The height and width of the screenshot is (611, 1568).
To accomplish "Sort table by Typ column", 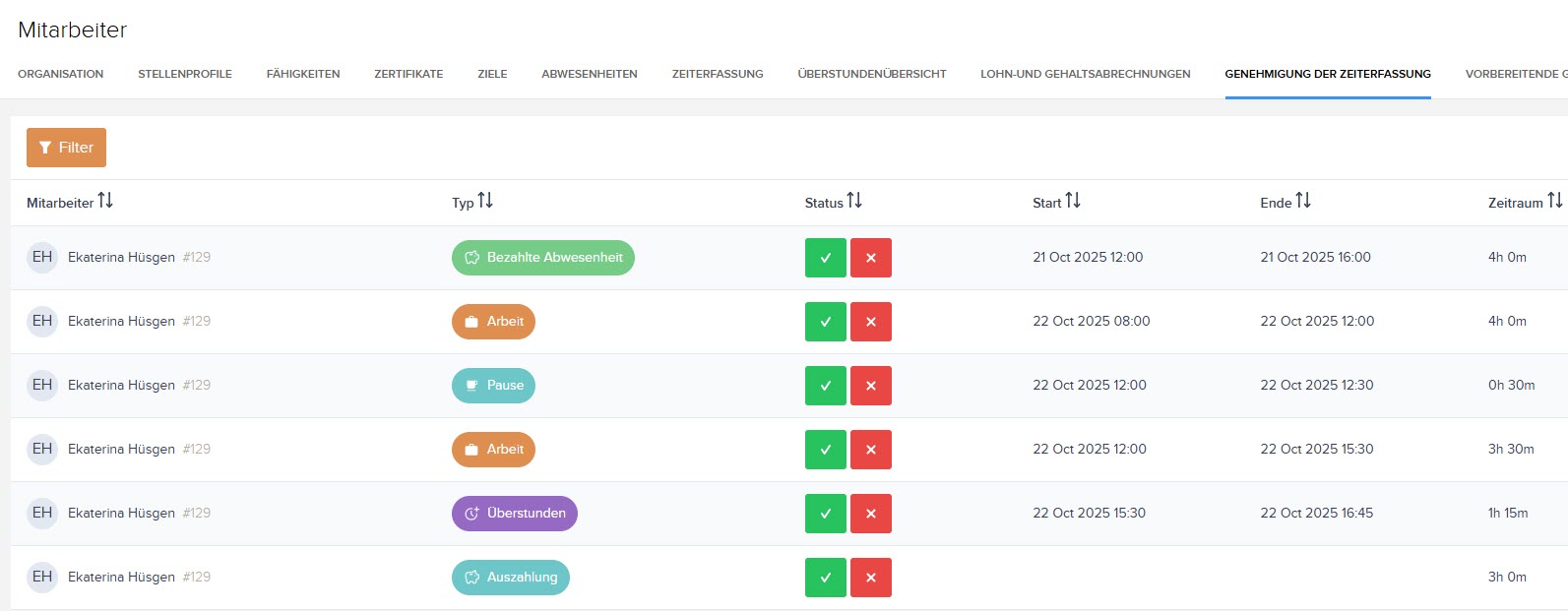I will 485,201.
